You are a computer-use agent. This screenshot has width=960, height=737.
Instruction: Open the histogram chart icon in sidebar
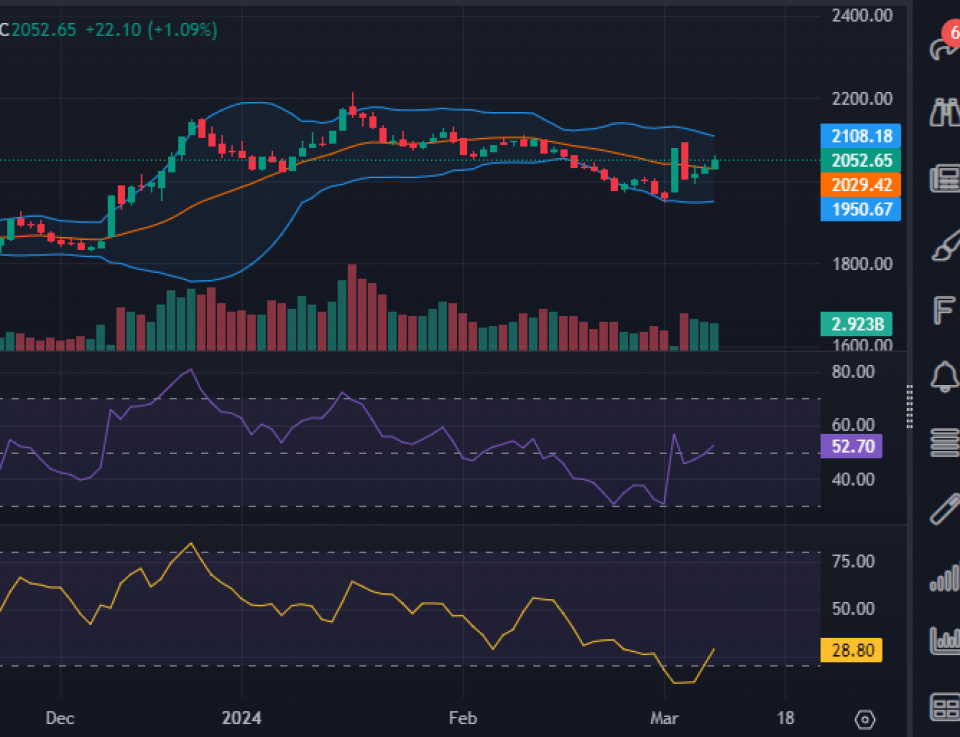pos(944,640)
